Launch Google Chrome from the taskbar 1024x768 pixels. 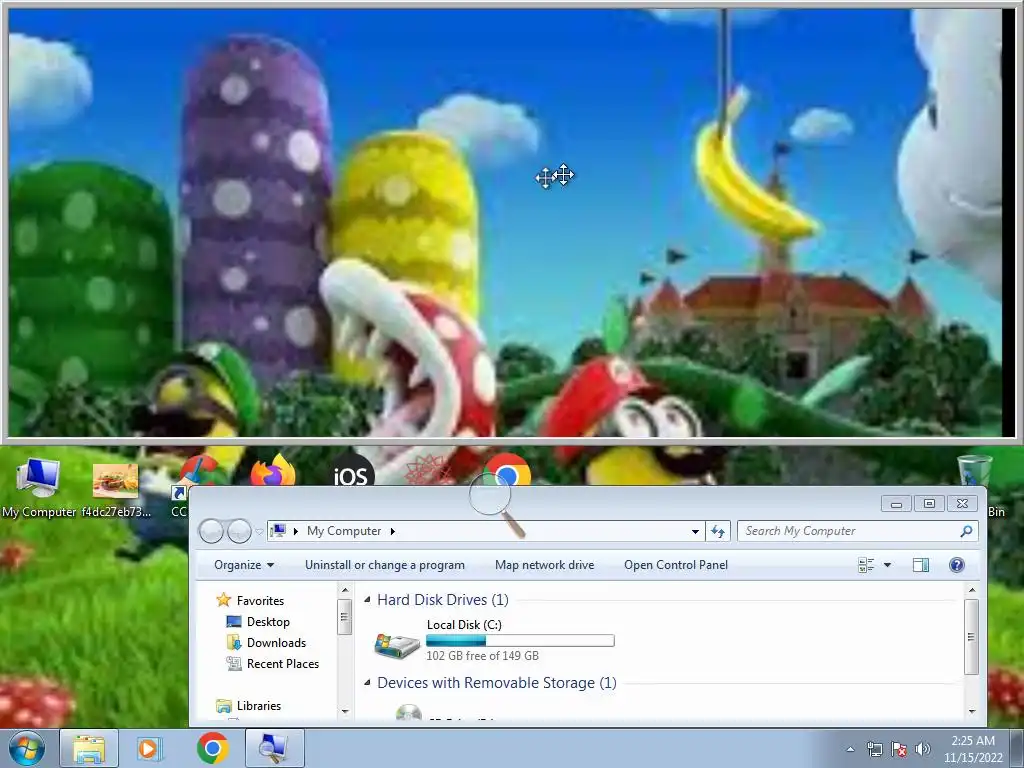(x=212, y=748)
